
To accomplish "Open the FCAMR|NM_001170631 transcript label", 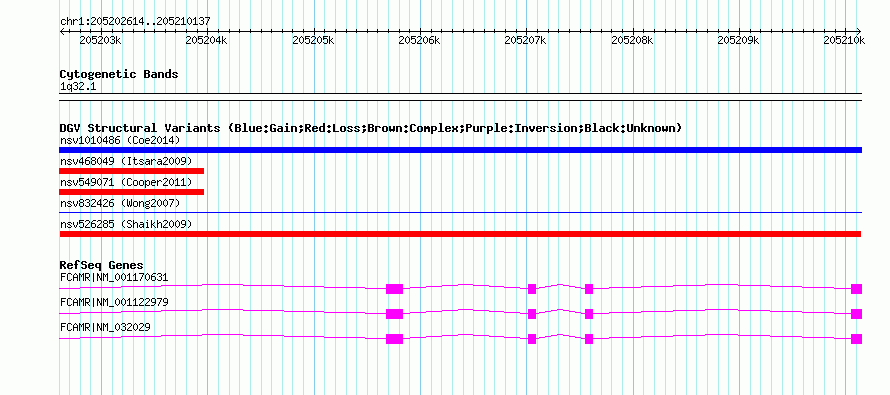I will pos(114,277).
